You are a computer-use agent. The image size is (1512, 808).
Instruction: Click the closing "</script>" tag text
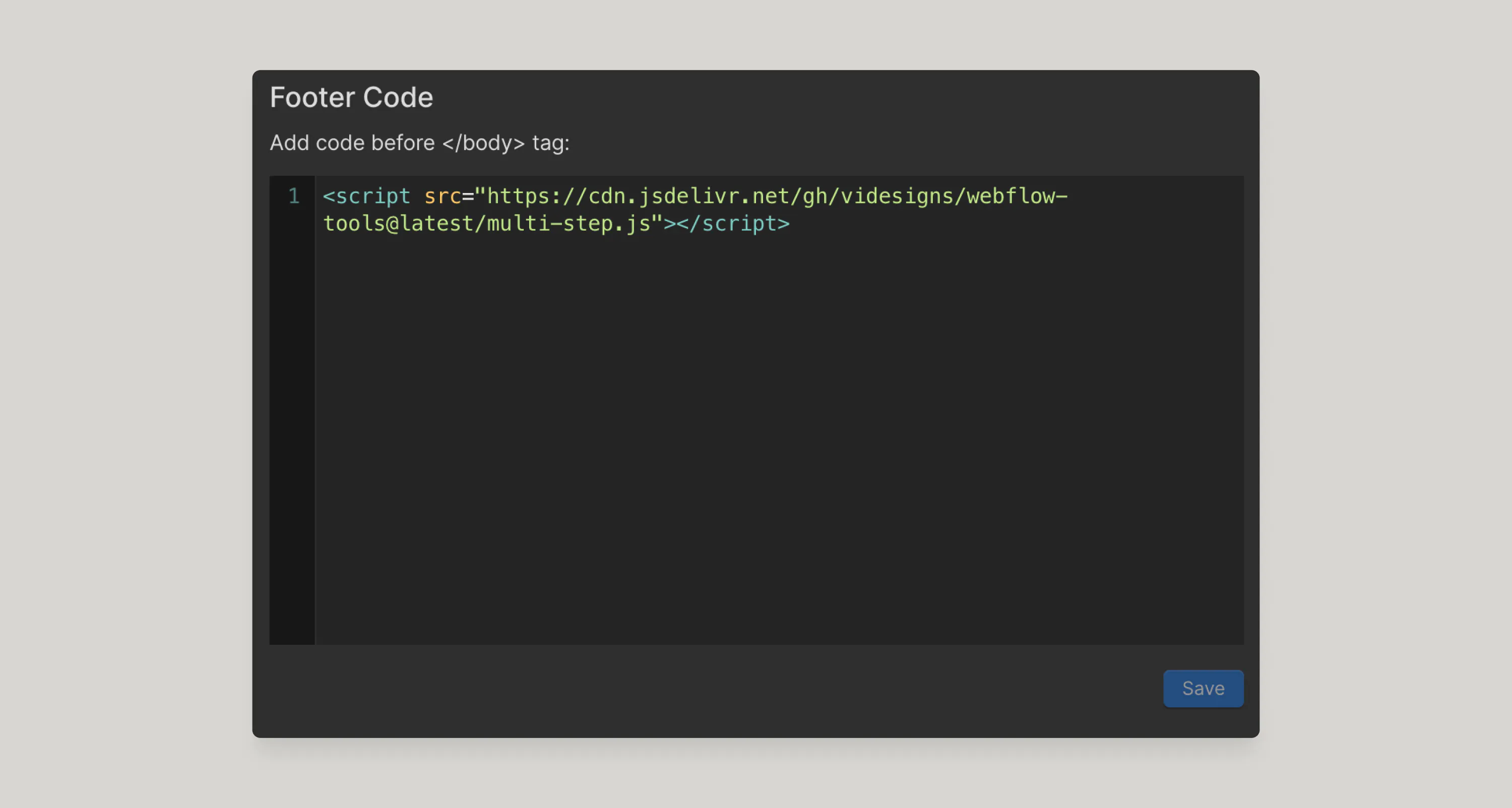coord(733,224)
